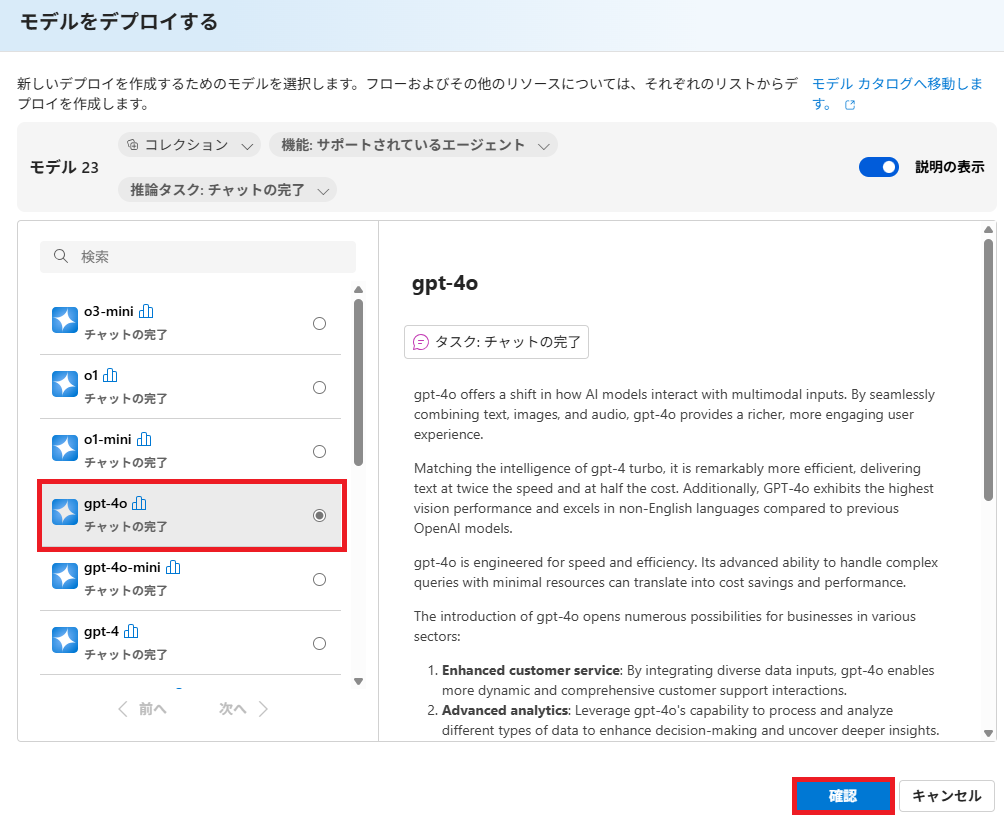Click the o1-mini model sparkle icon
The image size is (1004, 820).
(x=65, y=448)
